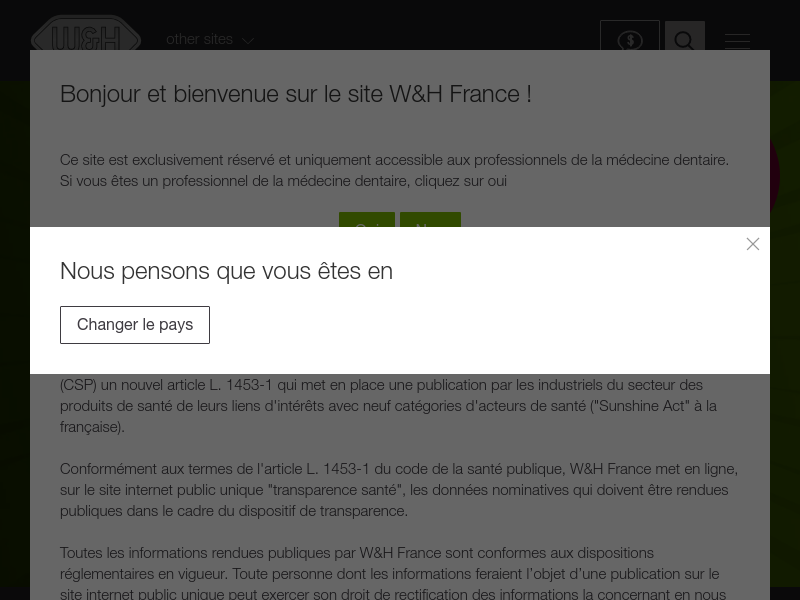Click the W&H logo in the header
The image size is (800, 600).
86,34
